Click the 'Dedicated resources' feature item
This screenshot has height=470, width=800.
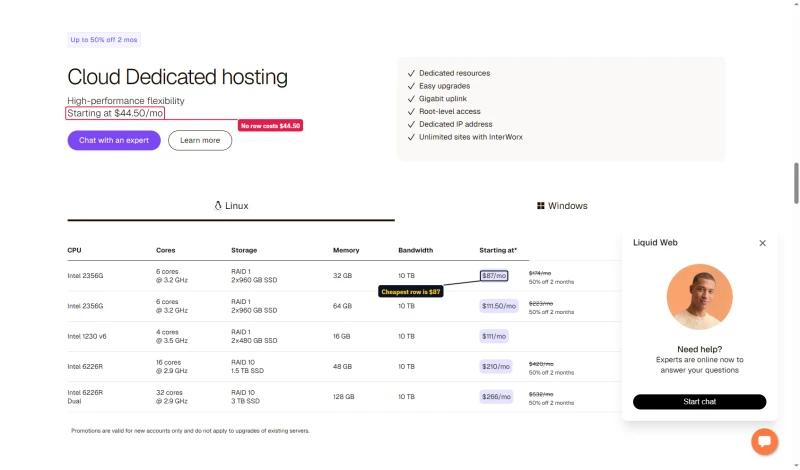tap(455, 73)
